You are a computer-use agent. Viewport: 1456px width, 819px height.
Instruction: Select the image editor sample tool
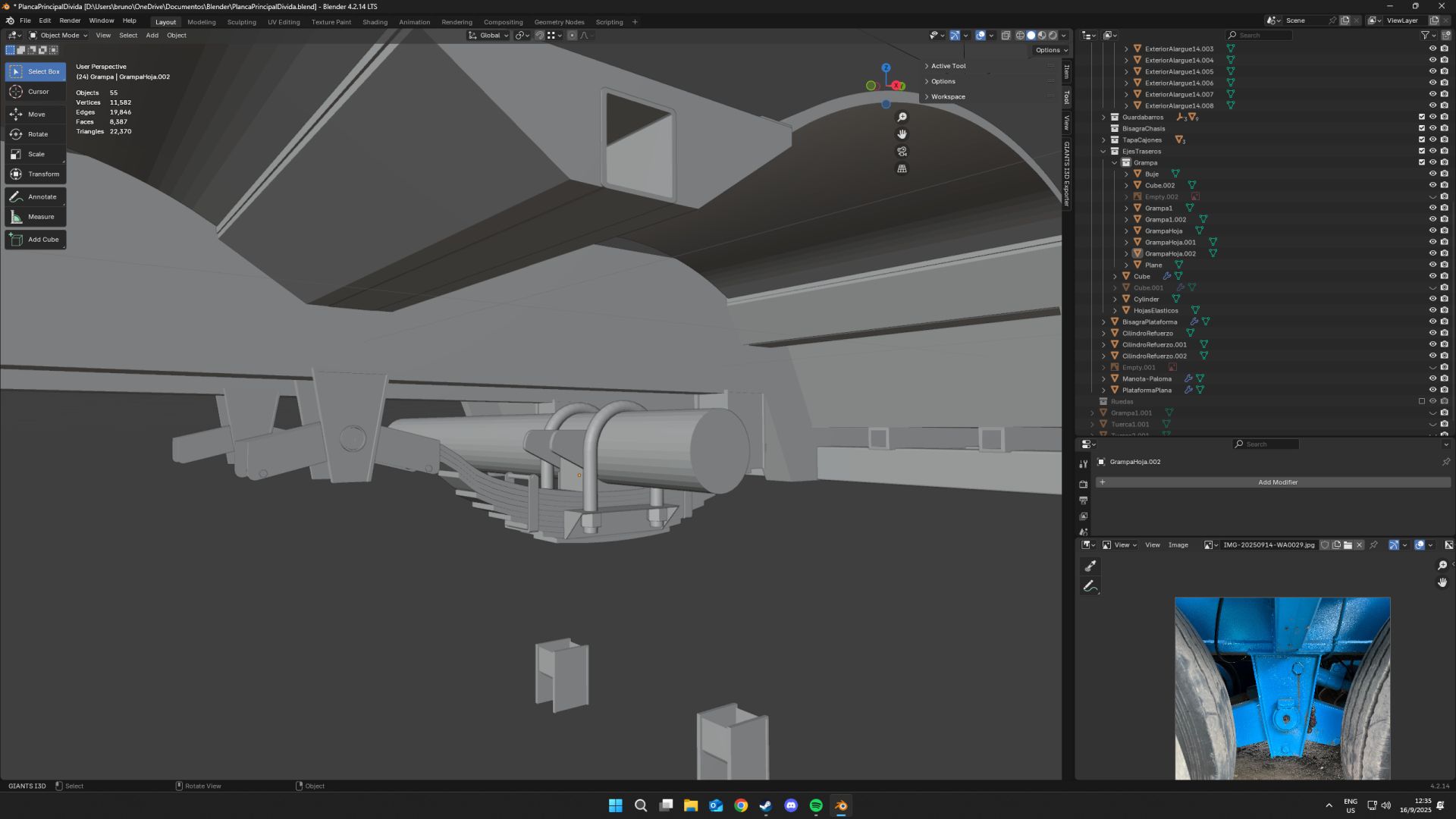(x=1090, y=566)
